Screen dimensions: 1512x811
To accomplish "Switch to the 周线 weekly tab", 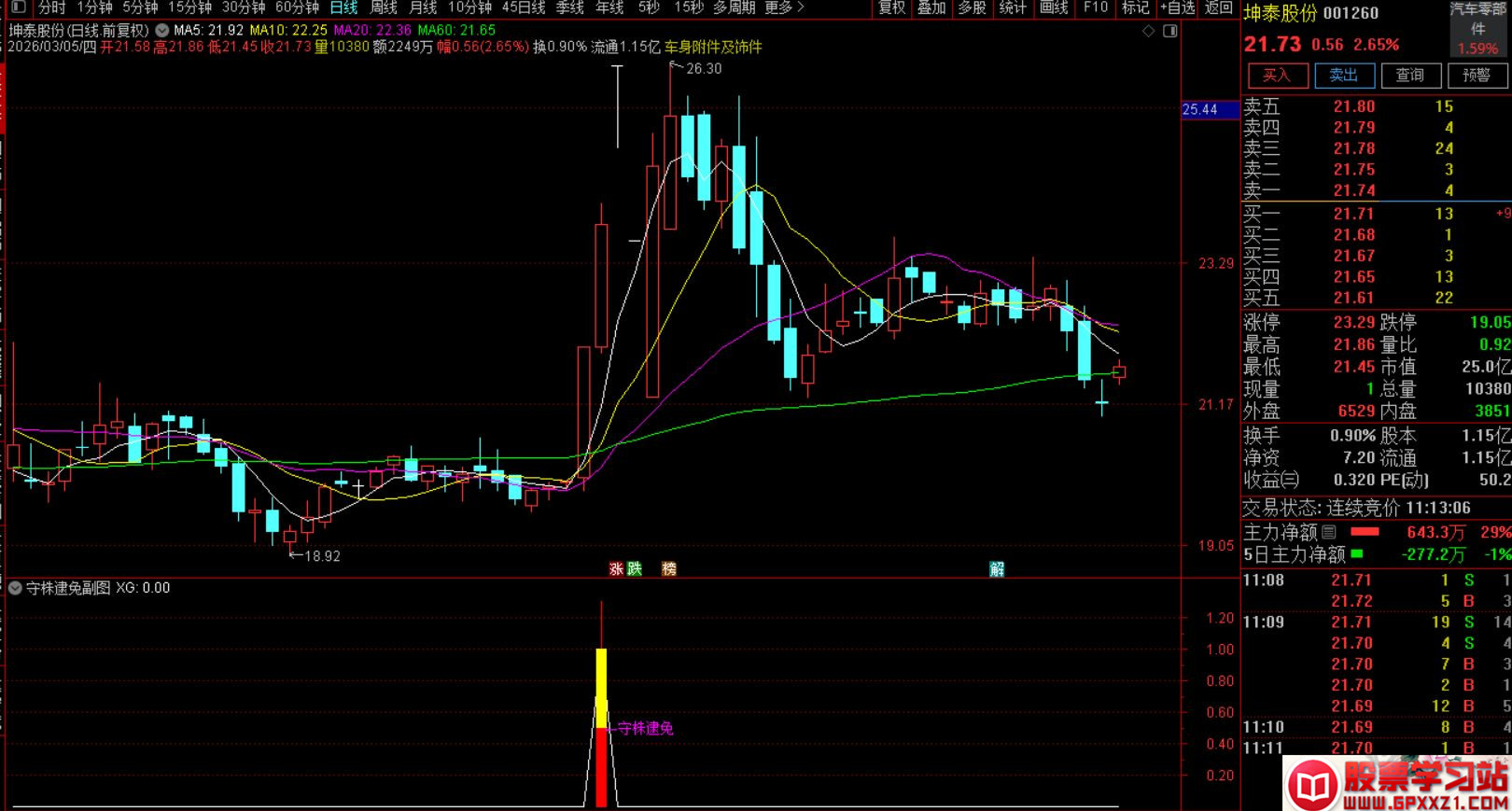I will (x=384, y=7).
